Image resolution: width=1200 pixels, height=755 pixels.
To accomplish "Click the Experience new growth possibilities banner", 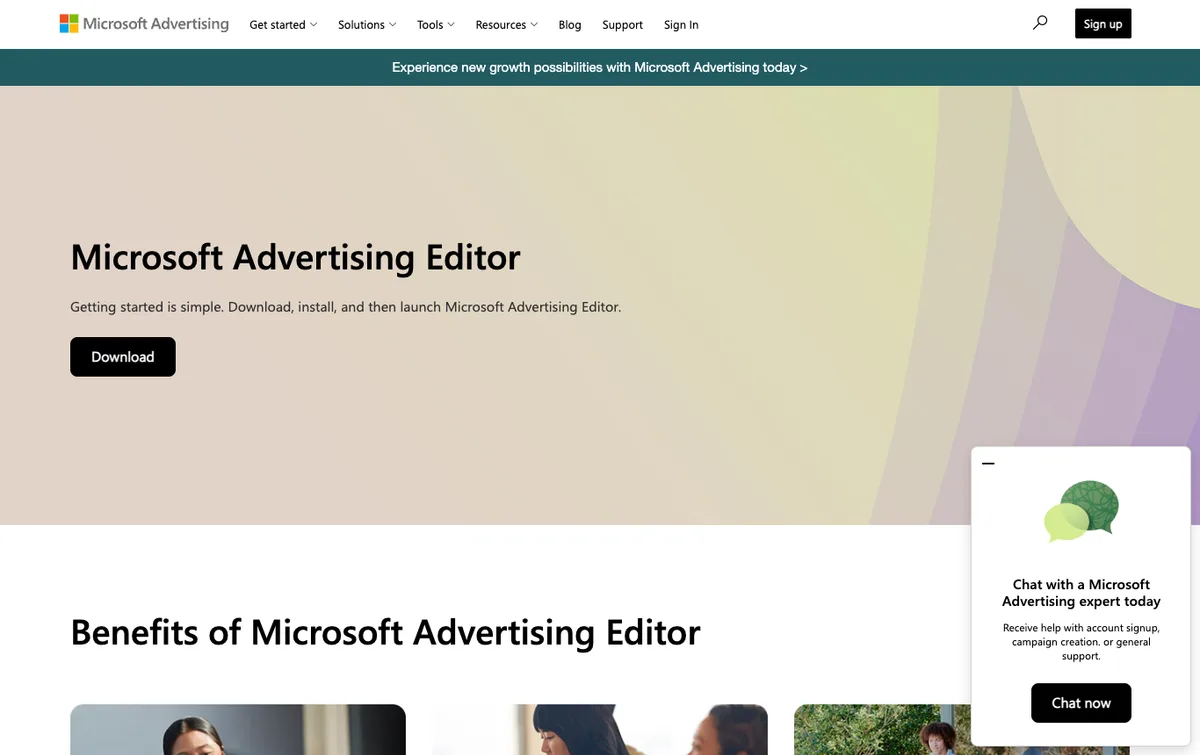I will tap(600, 67).
